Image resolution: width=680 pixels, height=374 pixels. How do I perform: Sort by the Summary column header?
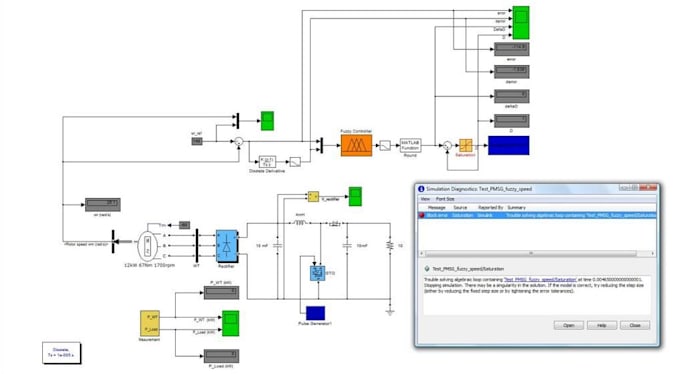(516, 207)
